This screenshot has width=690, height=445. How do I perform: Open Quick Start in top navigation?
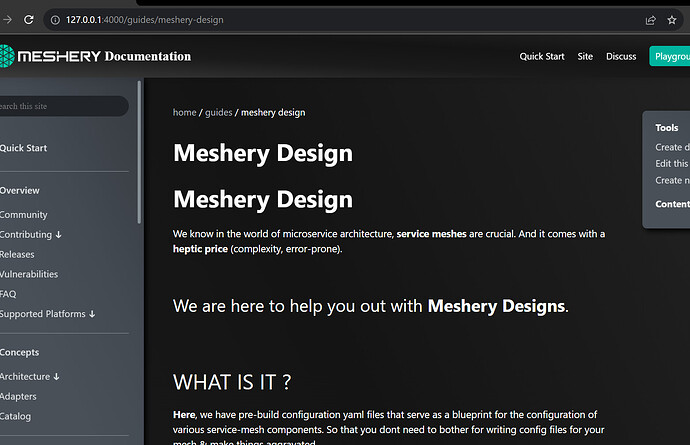pyautogui.click(x=542, y=56)
